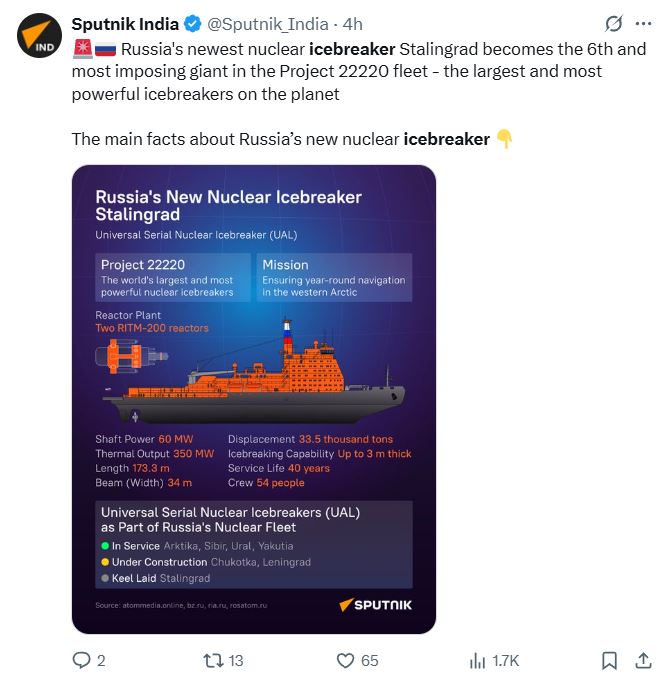665x684 pixels.
Task: Open the view analytics bar-chart icon
Action: (x=478, y=660)
